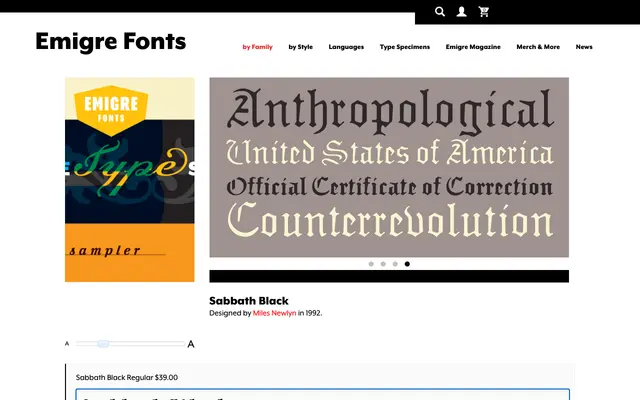640x400 pixels.
Task: Select the by Style menu item
Action: coord(300,47)
